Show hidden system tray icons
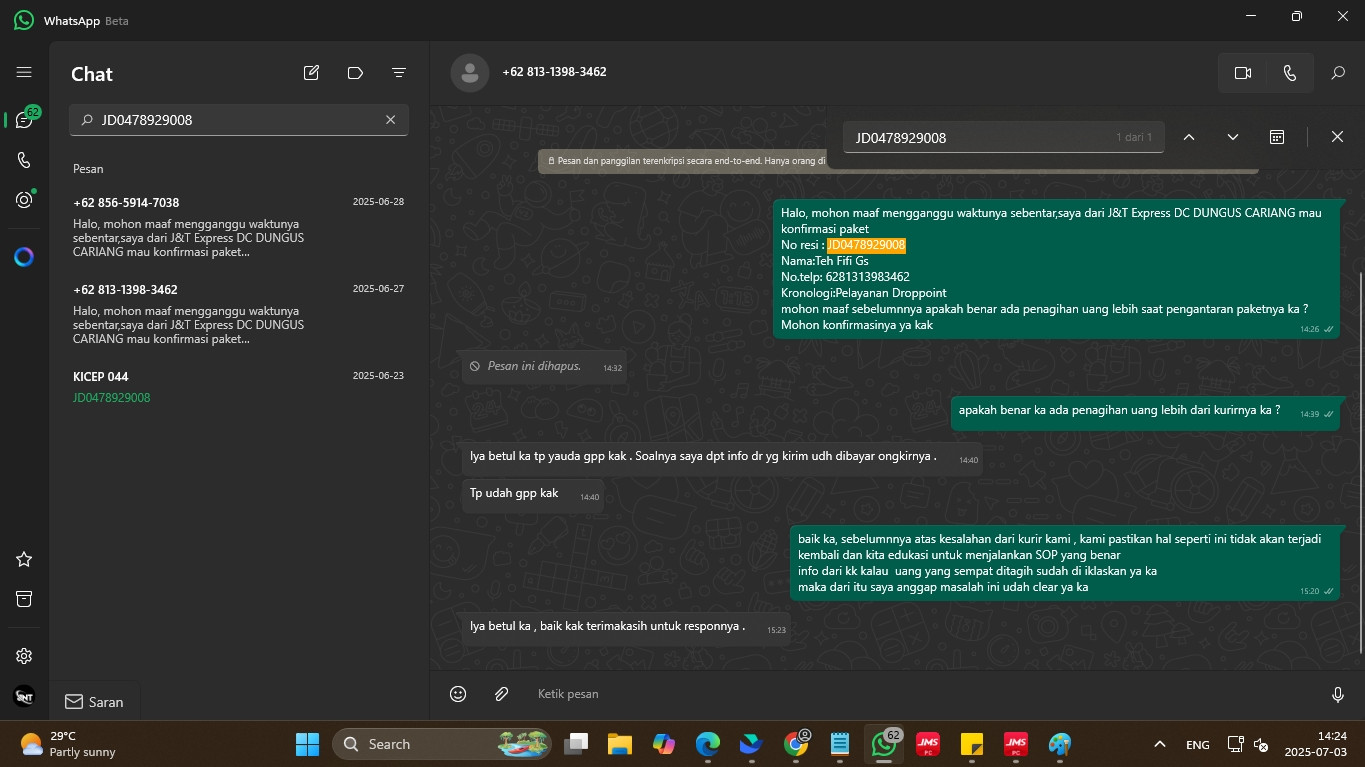The height and width of the screenshot is (767, 1365). pyautogui.click(x=1160, y=744)
